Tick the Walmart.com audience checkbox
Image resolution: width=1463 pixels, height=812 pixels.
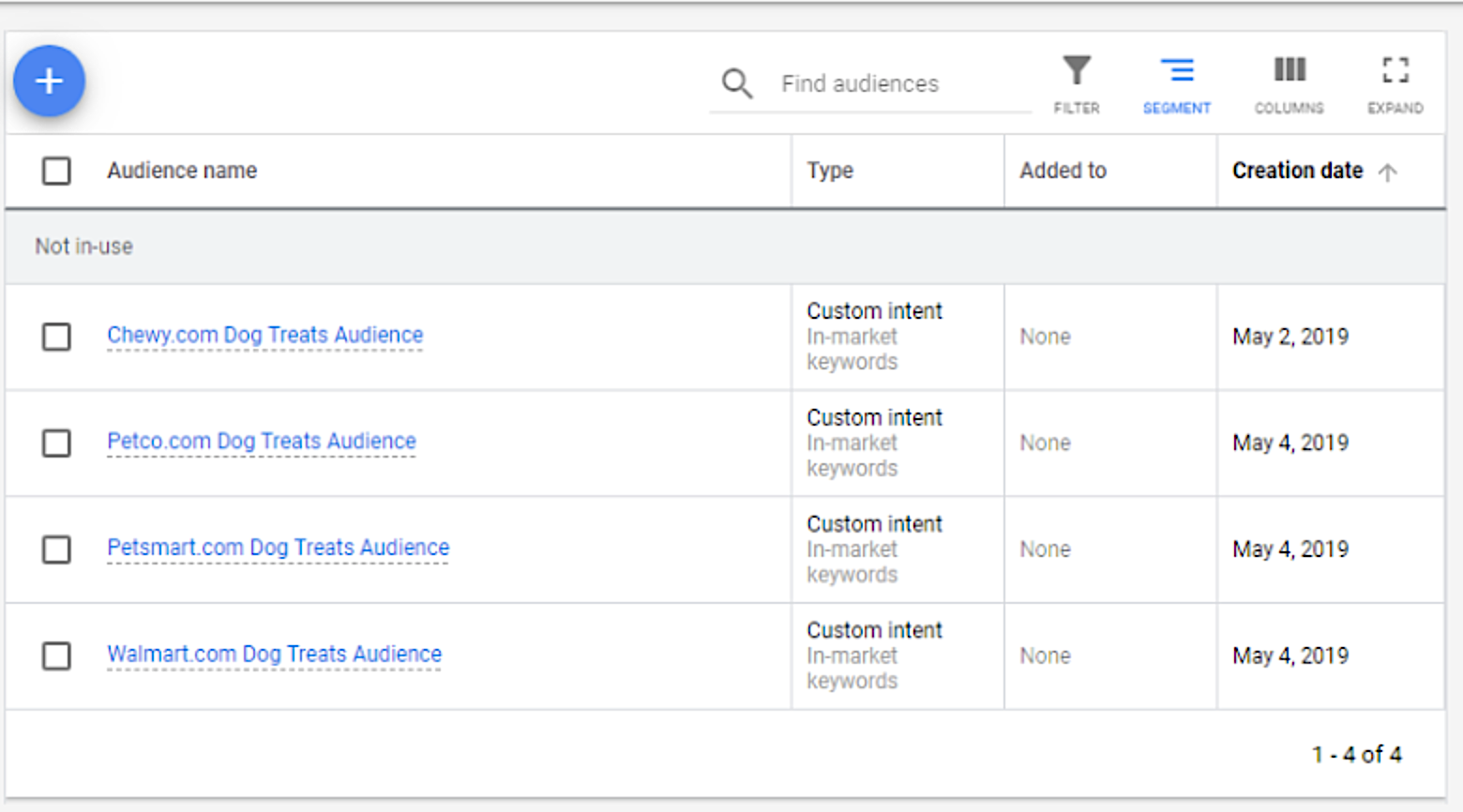click(56, 655)
